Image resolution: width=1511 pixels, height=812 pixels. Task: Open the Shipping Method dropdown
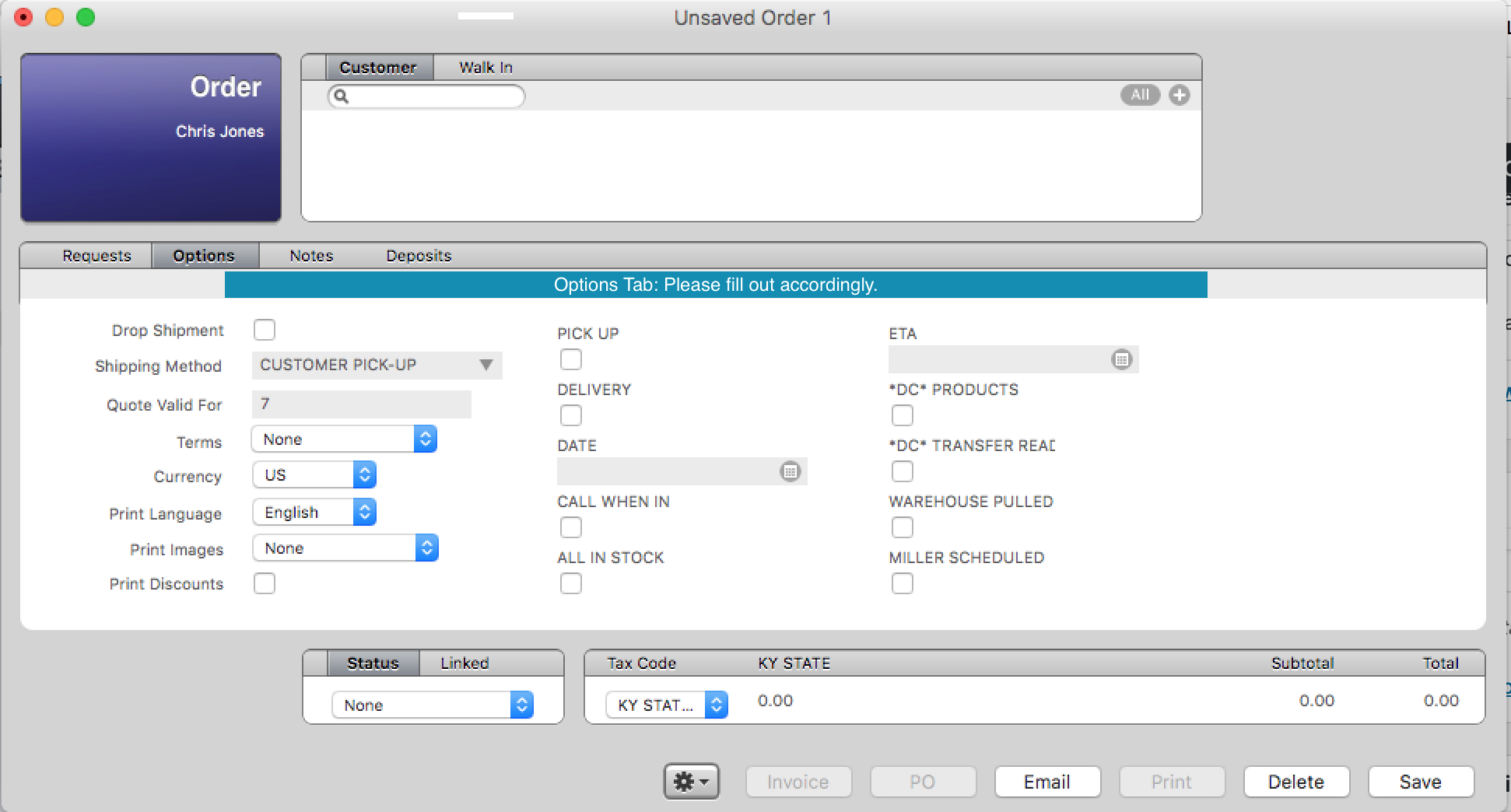(x=377, y=365)
